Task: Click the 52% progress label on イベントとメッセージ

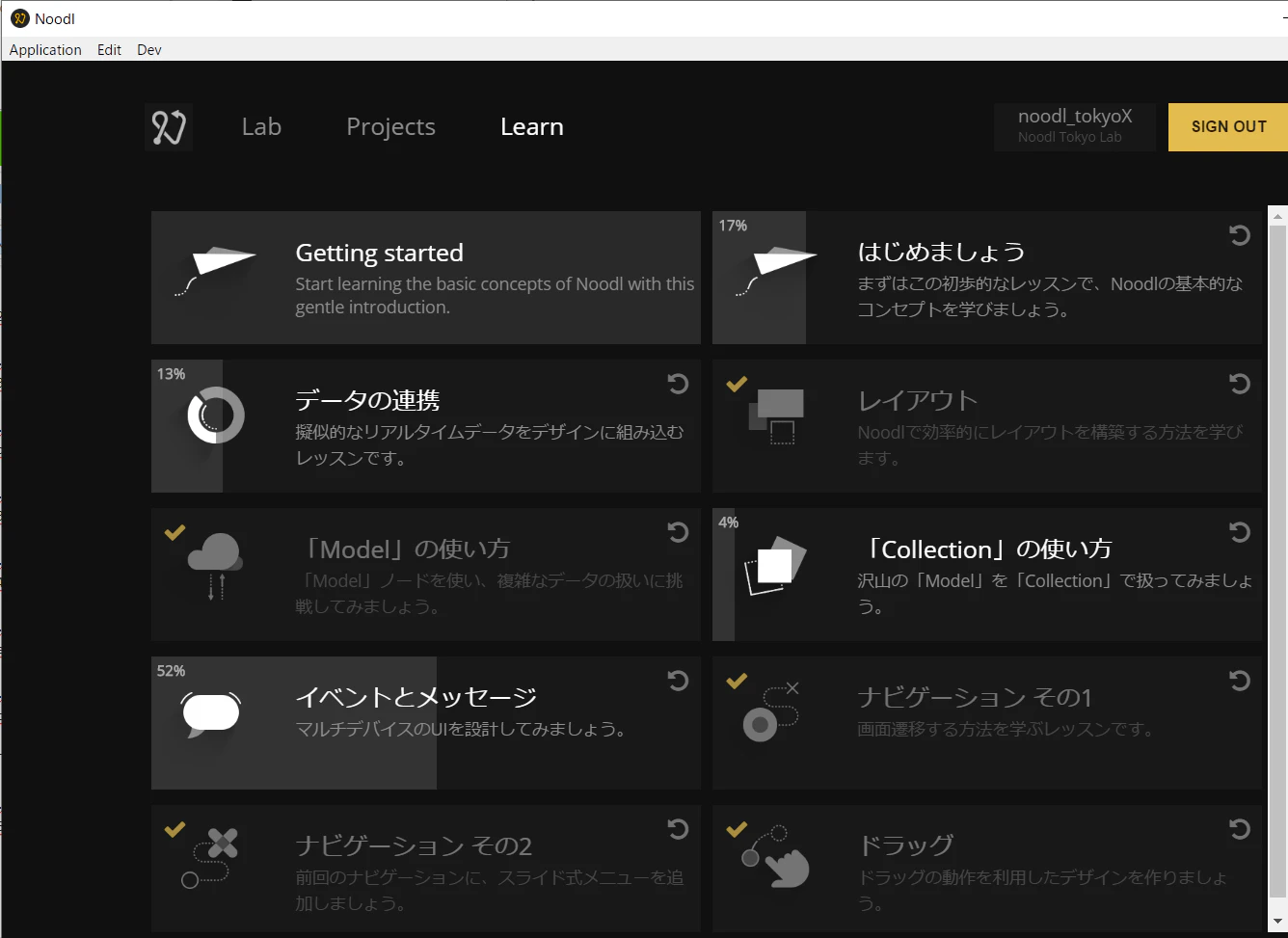Action: point(171,671)
